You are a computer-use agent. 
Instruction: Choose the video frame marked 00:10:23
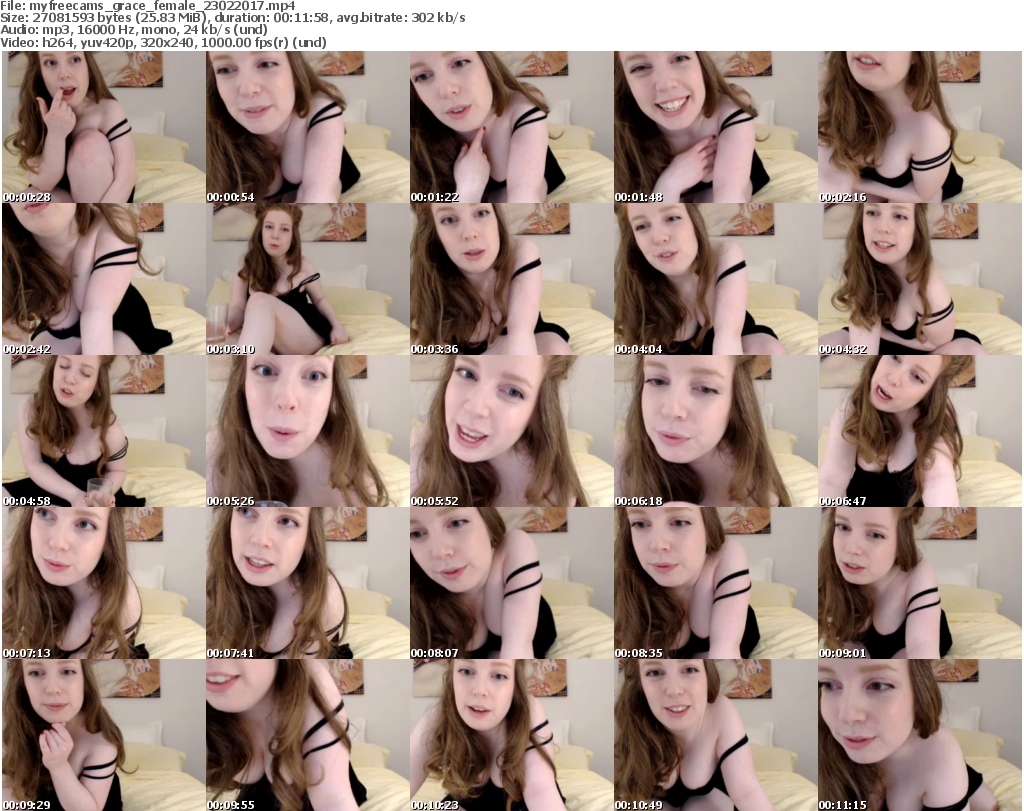(x=511, y=735)
